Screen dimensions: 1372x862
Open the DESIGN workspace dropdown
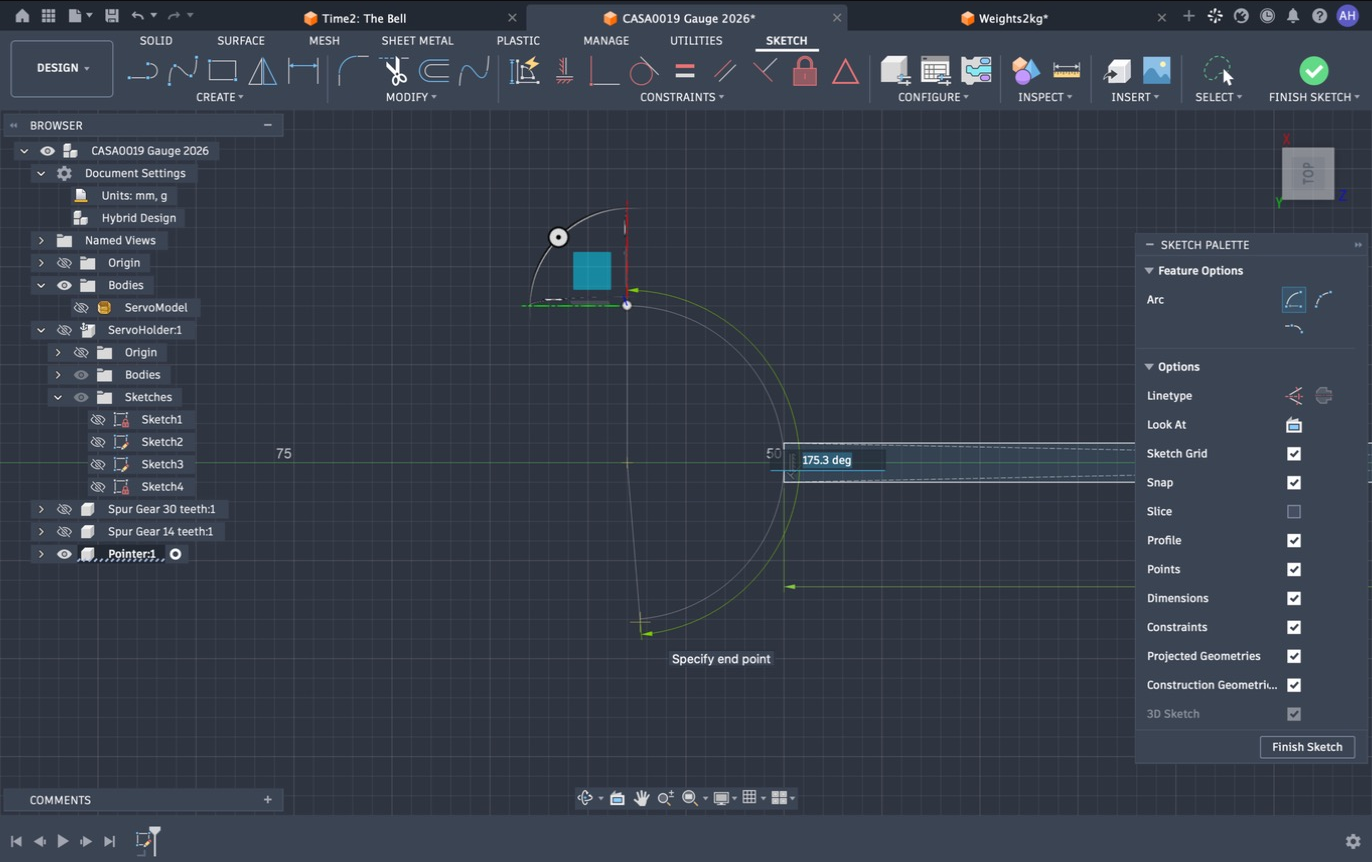click(62, 68)
